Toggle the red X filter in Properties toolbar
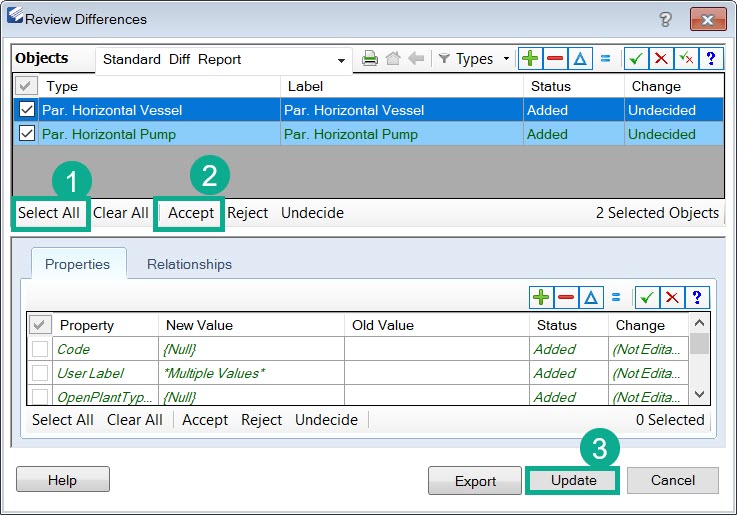This screenshot has width=737, height=515. 672,297
